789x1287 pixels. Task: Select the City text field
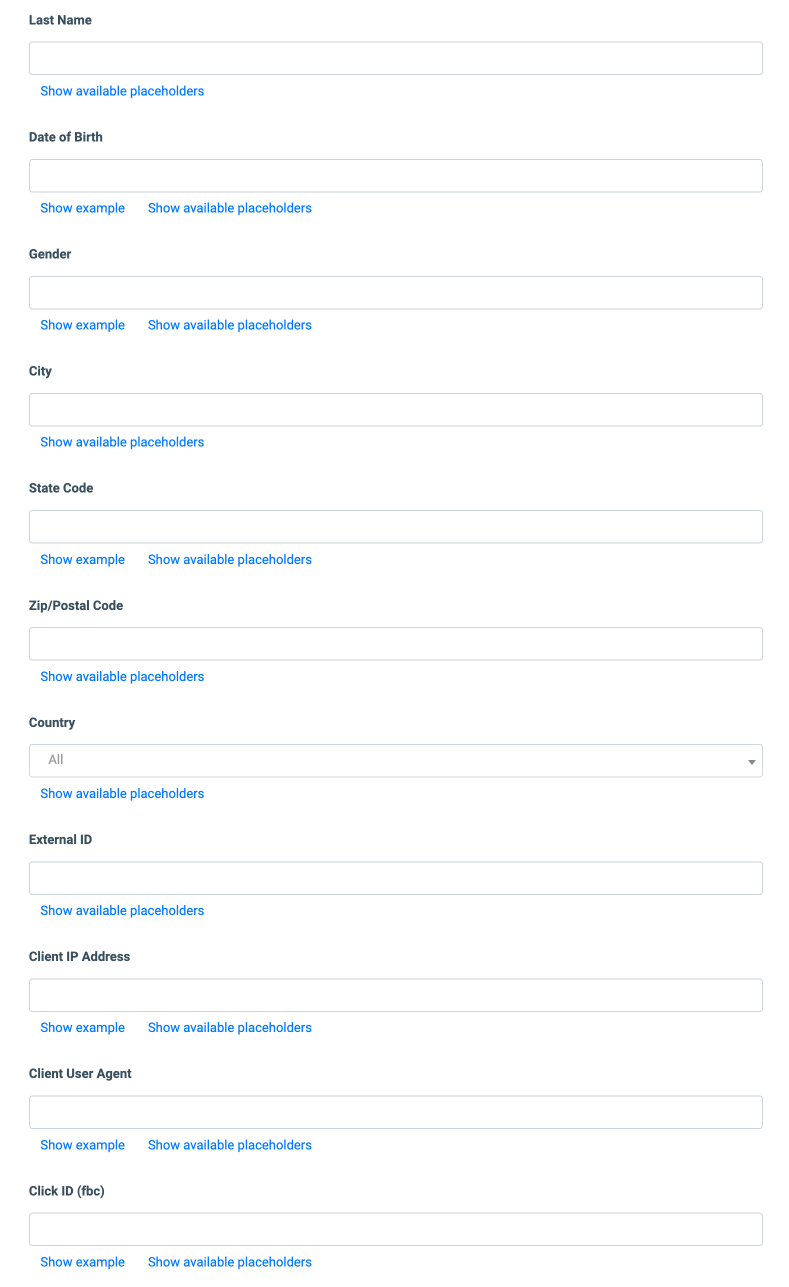point(396,409)
